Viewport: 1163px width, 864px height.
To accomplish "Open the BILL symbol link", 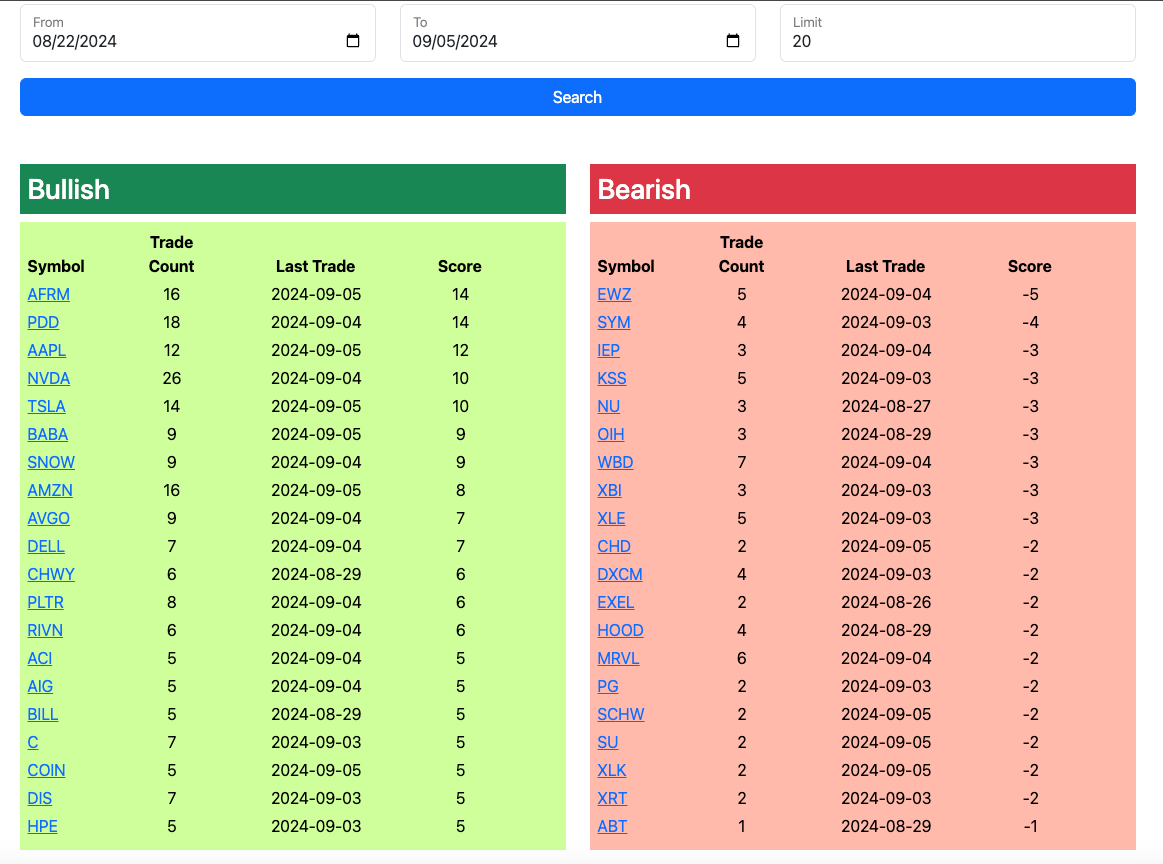I will [42, 714].
